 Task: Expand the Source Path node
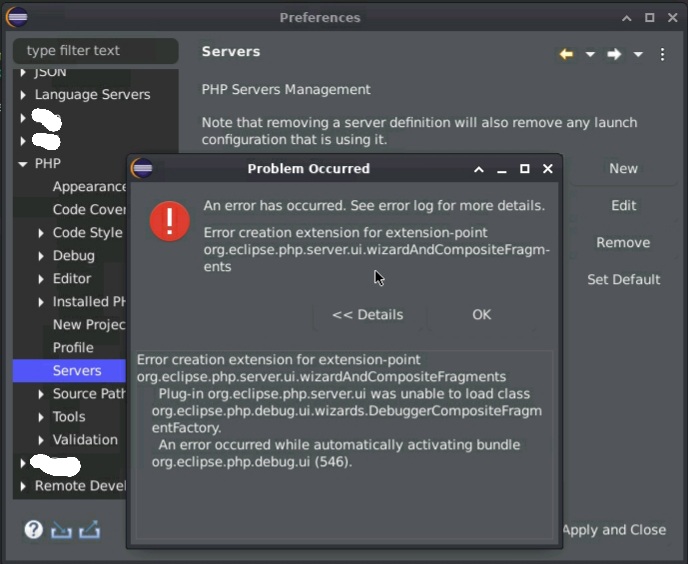coord(41,394)
